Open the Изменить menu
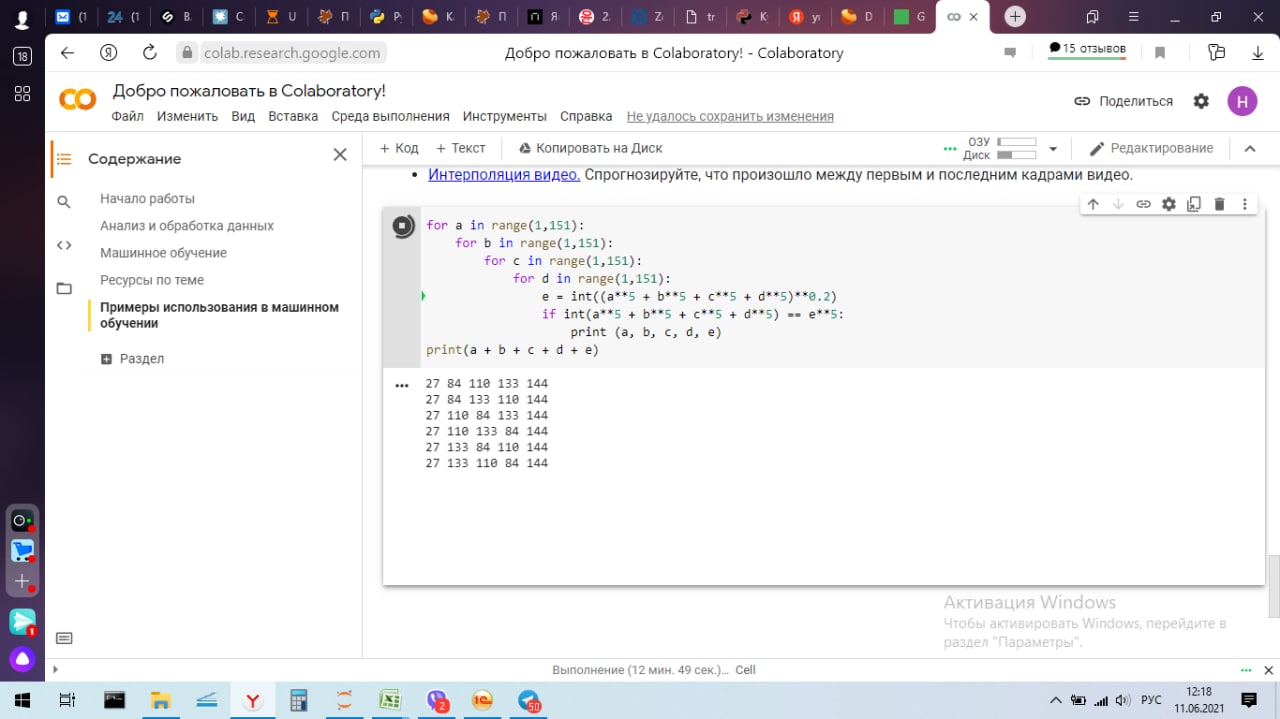Viewport: 1280px width, 719px height. [x=187, y=116]
